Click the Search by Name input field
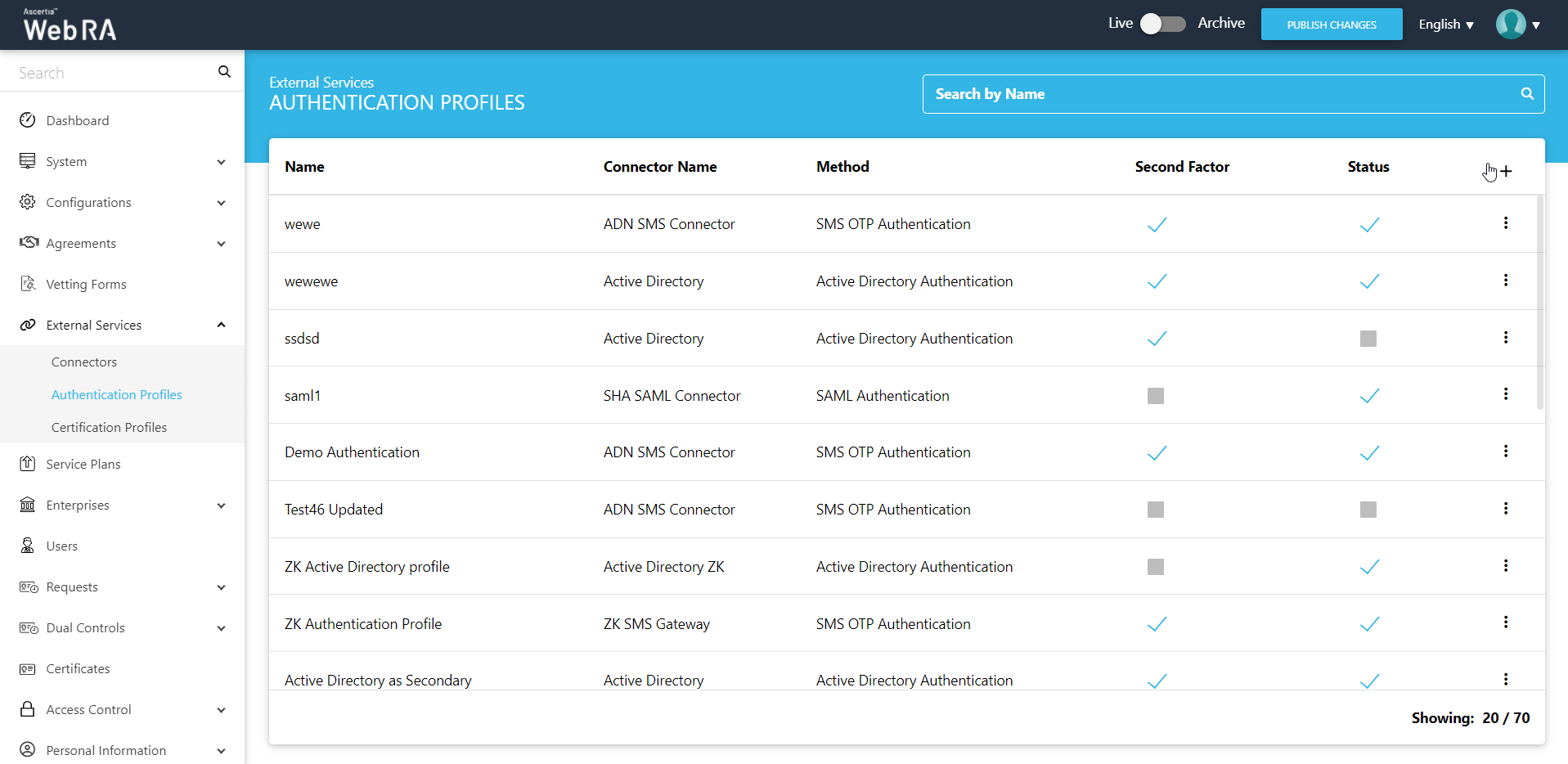The image size is (1568, 764). (x=1219, y=94)
